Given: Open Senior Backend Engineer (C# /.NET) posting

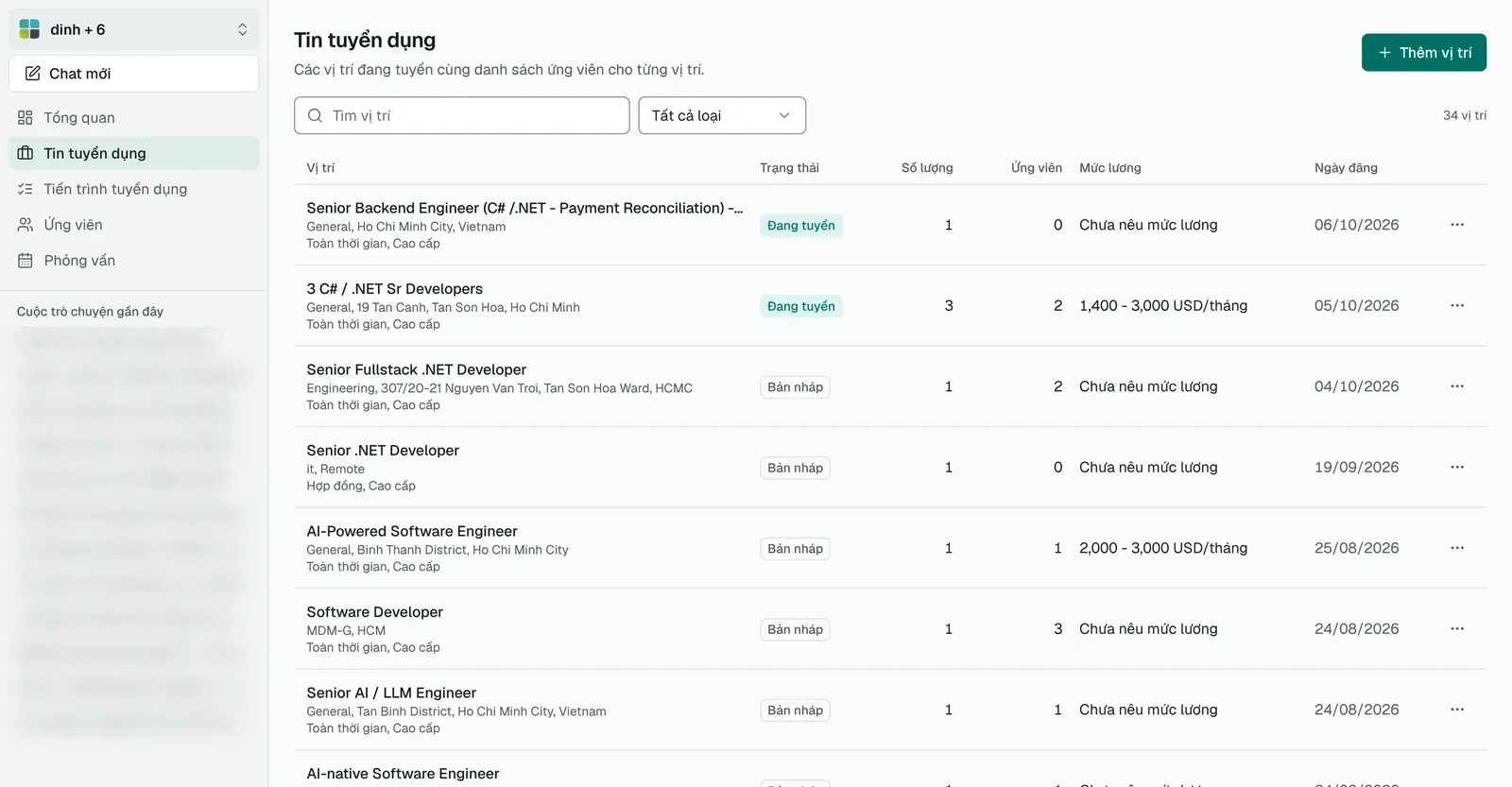Looking at the screenshot, I should coord(524,208).
